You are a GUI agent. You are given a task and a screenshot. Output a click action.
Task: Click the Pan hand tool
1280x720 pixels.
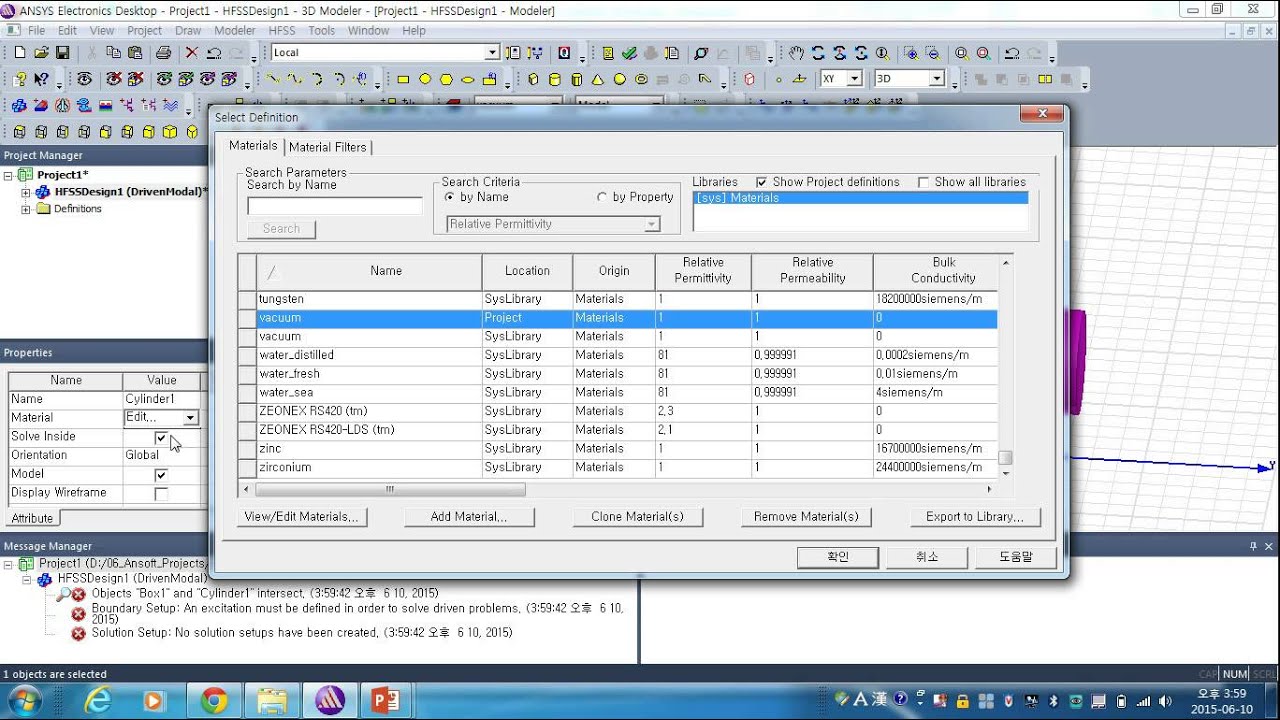tap(796, 53)
